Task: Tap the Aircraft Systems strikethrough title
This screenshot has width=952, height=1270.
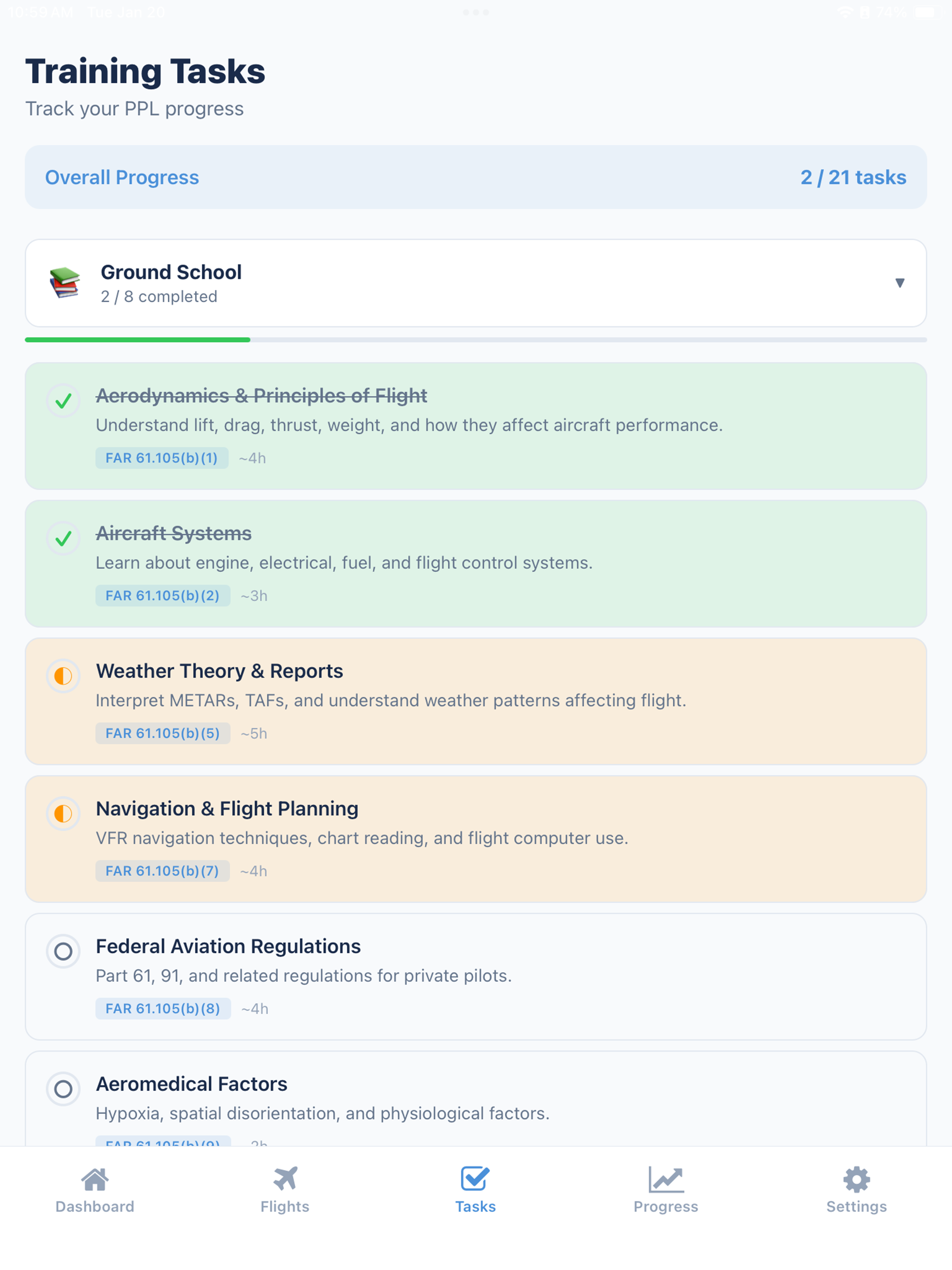Action: point(173,533)
